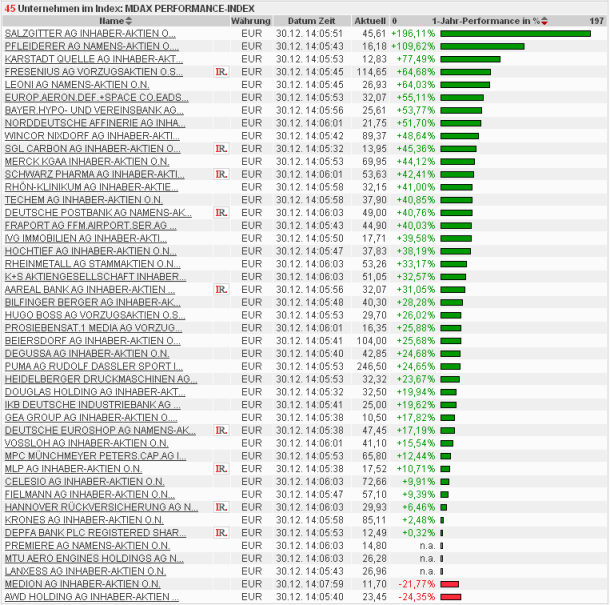The width and height of the screenshot is (610, 605).
Task: Open HOCHTIEF AG stock link
Action: [x=90, y=251]
